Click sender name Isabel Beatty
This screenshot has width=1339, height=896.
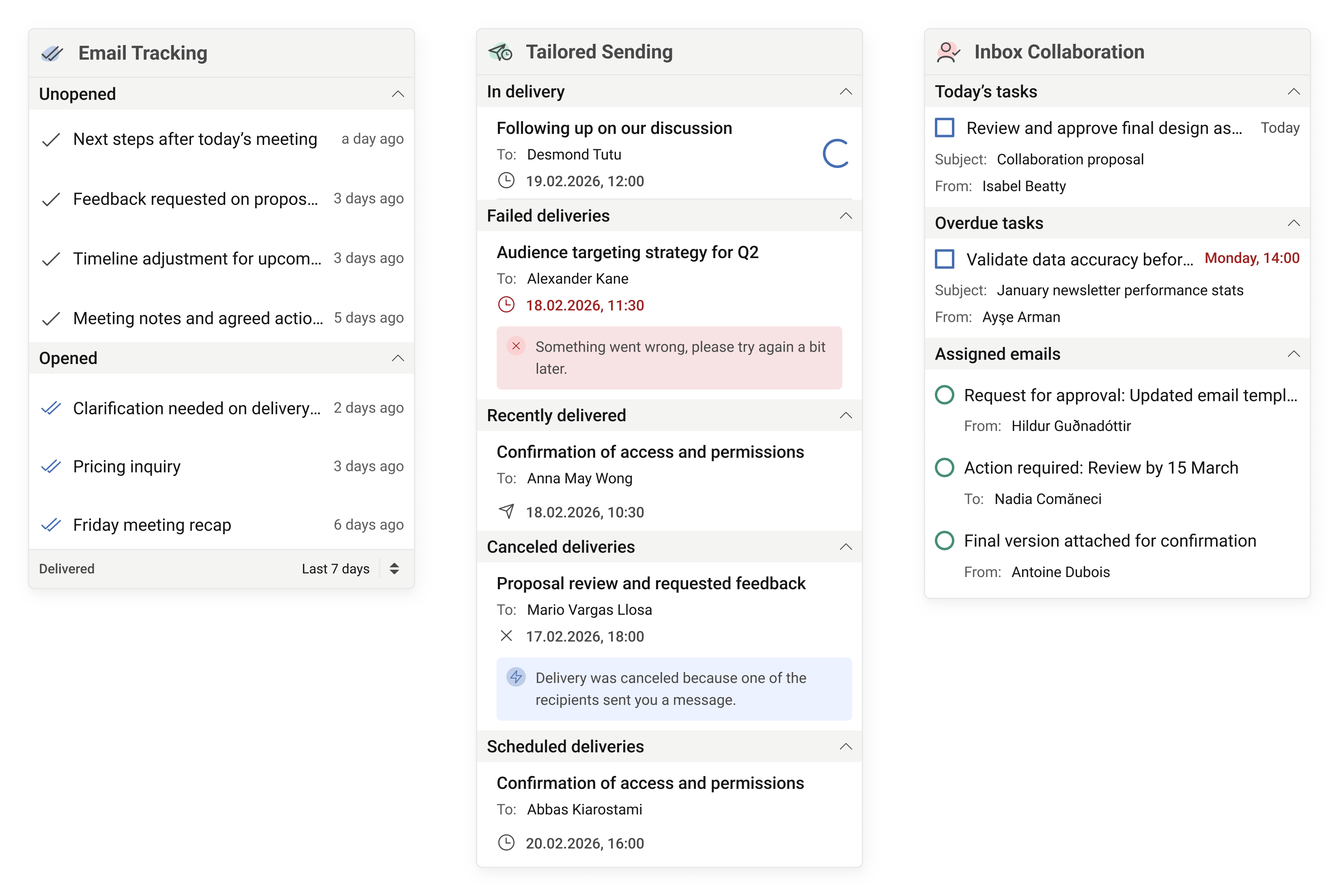tap(1024, 186)
